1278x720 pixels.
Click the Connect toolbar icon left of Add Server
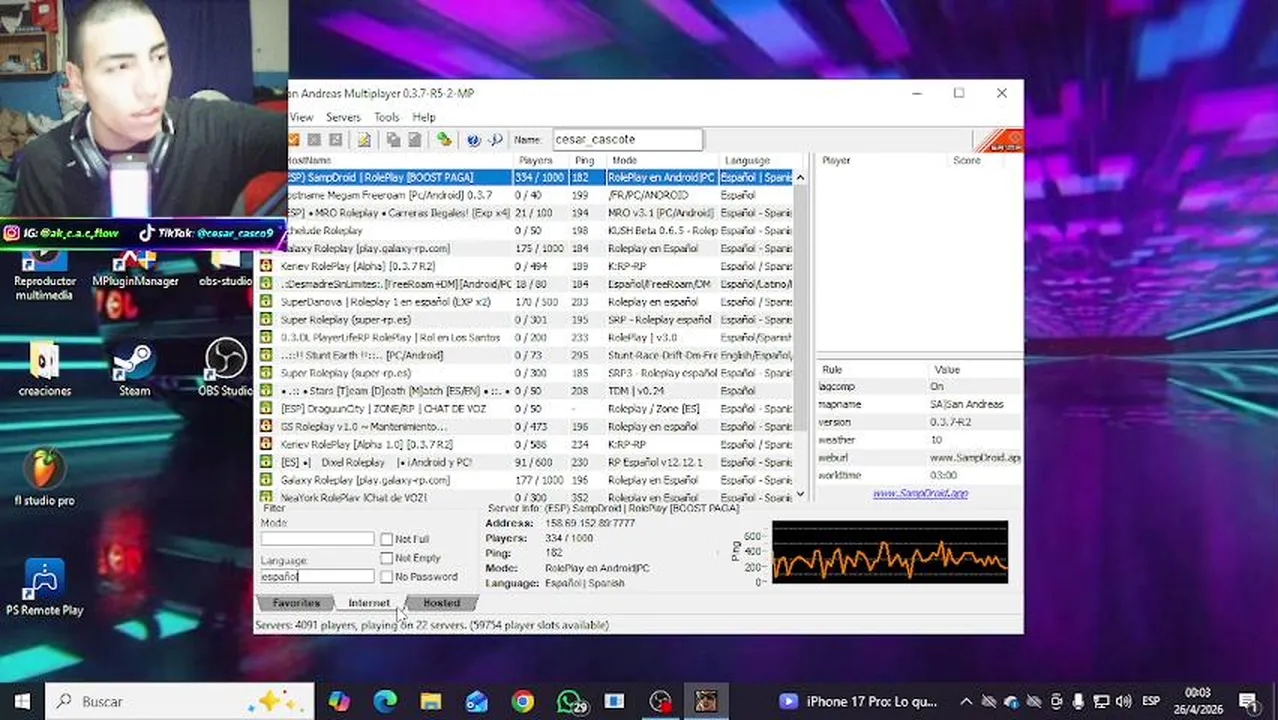pyautogui.click(x=293, y=140)
